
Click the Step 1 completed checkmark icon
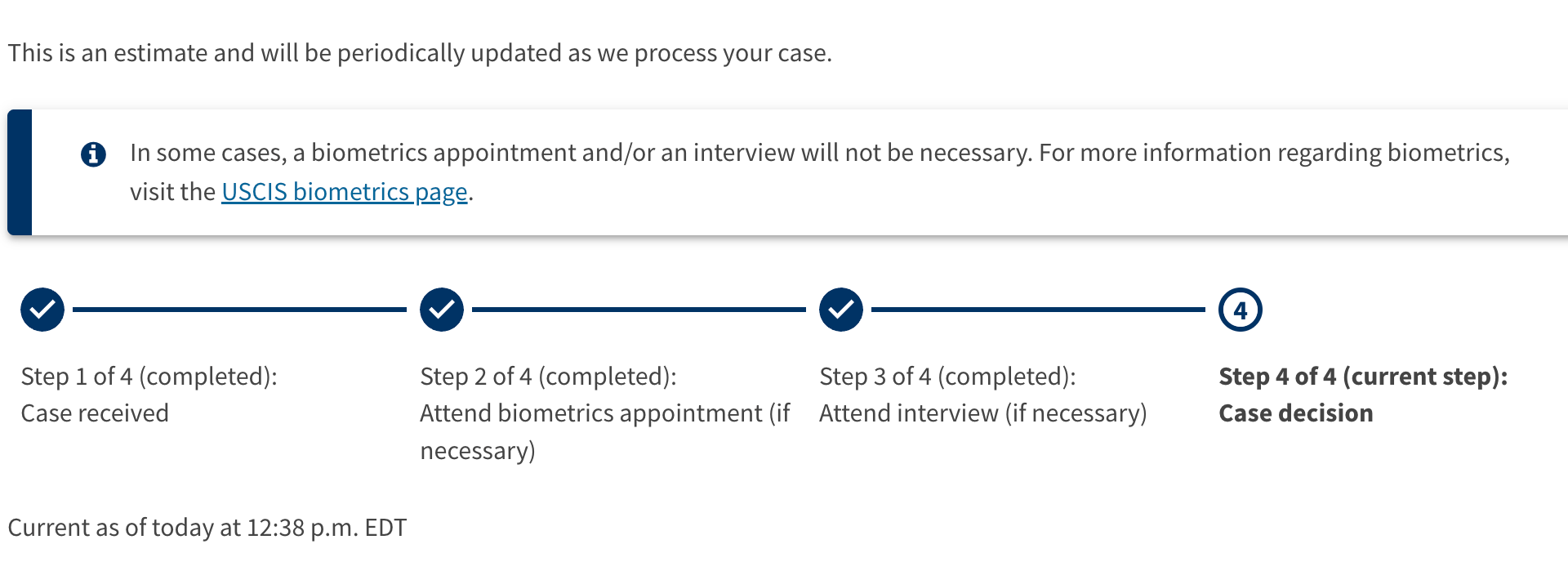[x=42, y=310]
